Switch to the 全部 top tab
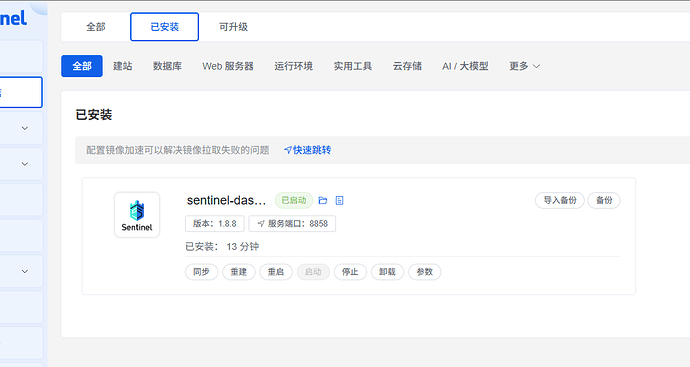The width and height of the screenshot is (690, 367). click(x=96, y=27)
